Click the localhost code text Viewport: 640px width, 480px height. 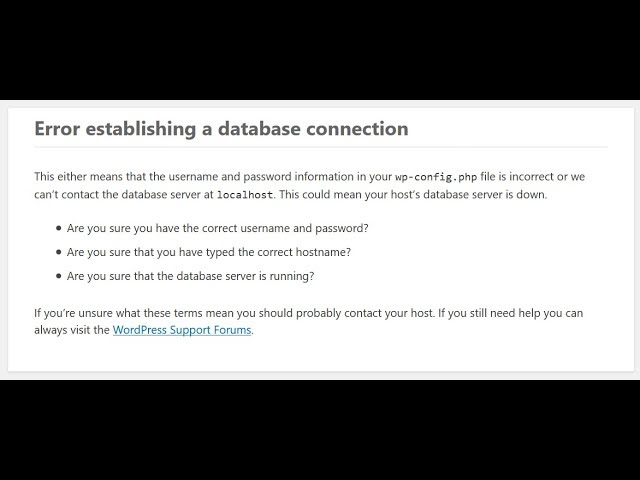pos(245,195)
